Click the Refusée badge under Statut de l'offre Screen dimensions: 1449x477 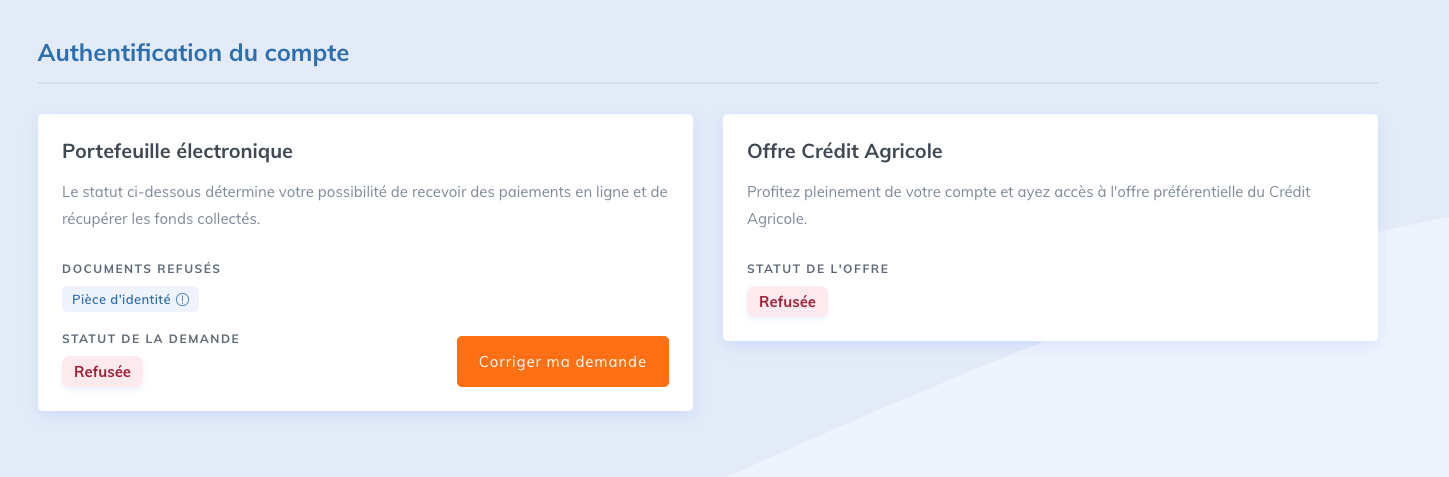(x=787, y=301)
